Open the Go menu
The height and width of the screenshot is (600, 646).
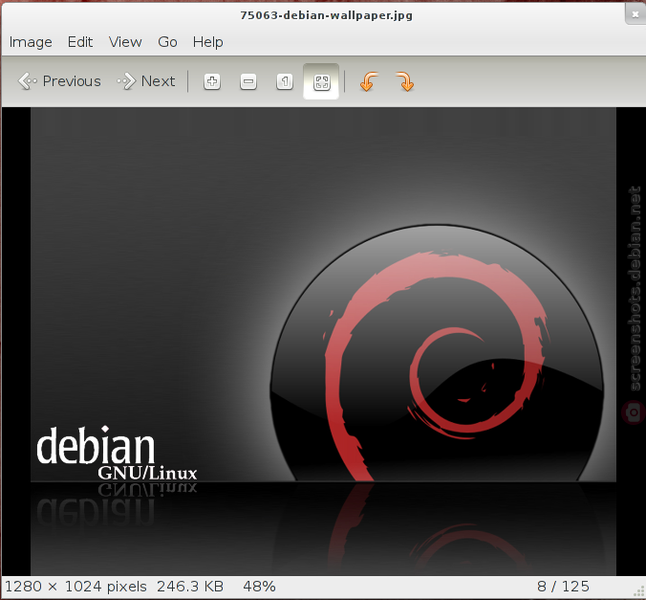pyautogui.click(x=167, y=42)
